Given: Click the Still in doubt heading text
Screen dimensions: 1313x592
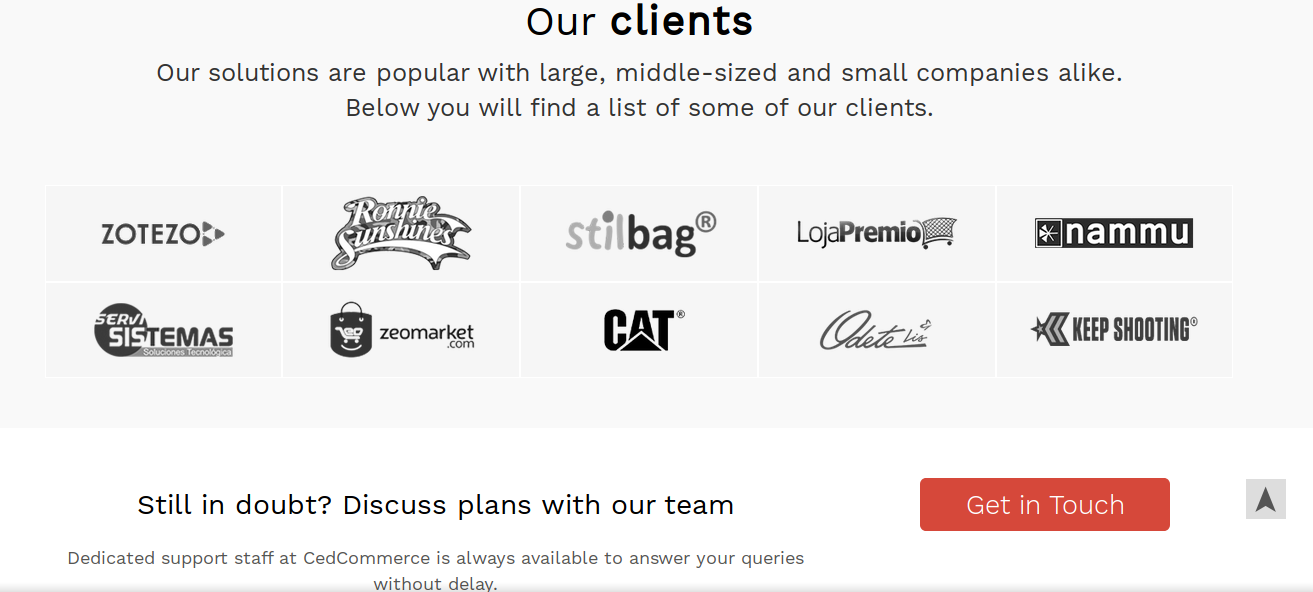Looking at the screenshot, I should pyautogui.click(x=435, y=505).
